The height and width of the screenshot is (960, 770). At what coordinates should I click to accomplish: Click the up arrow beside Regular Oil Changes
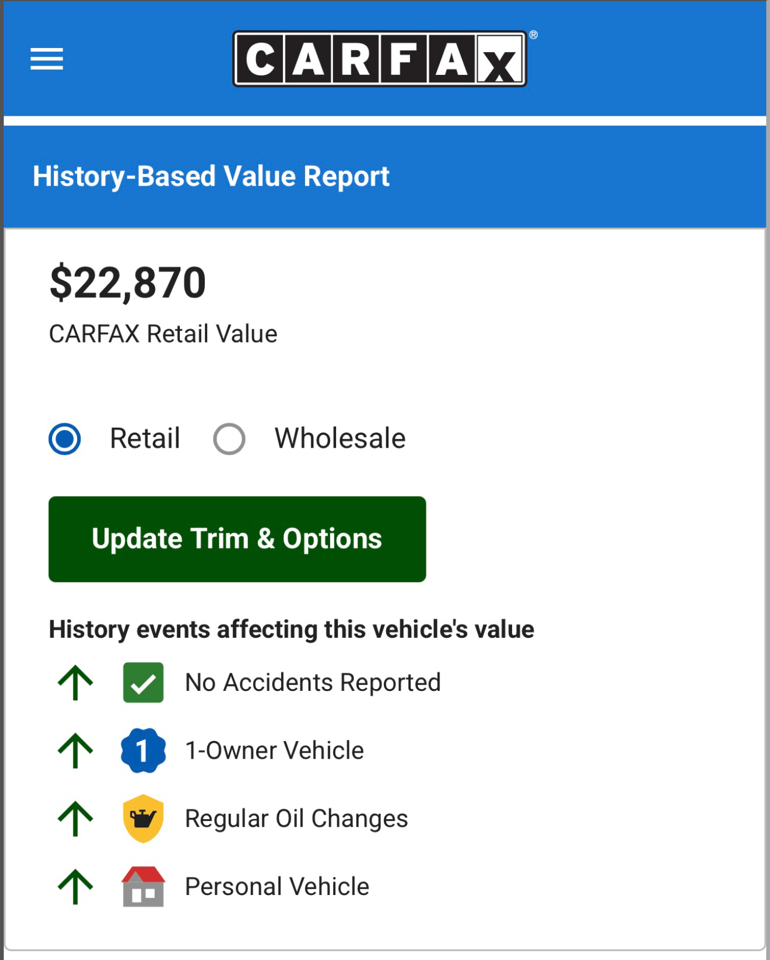click(75, 819)
